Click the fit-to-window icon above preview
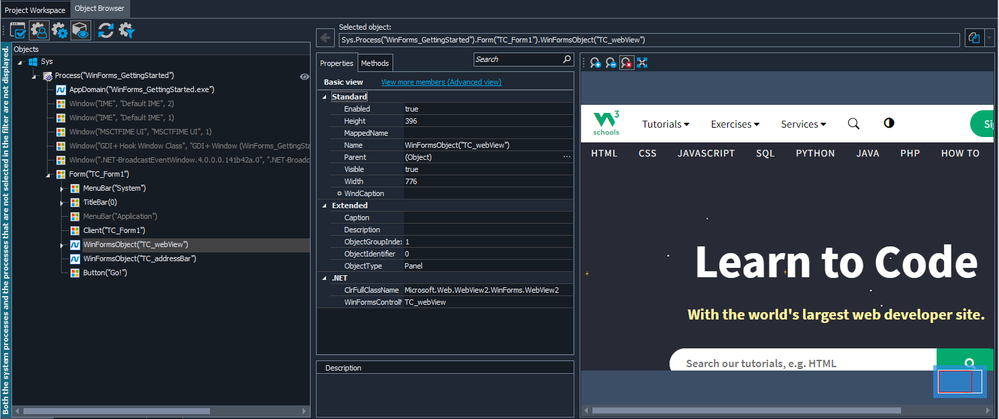Viewport: 999px width, 419px height. click(x=641, y=63)
